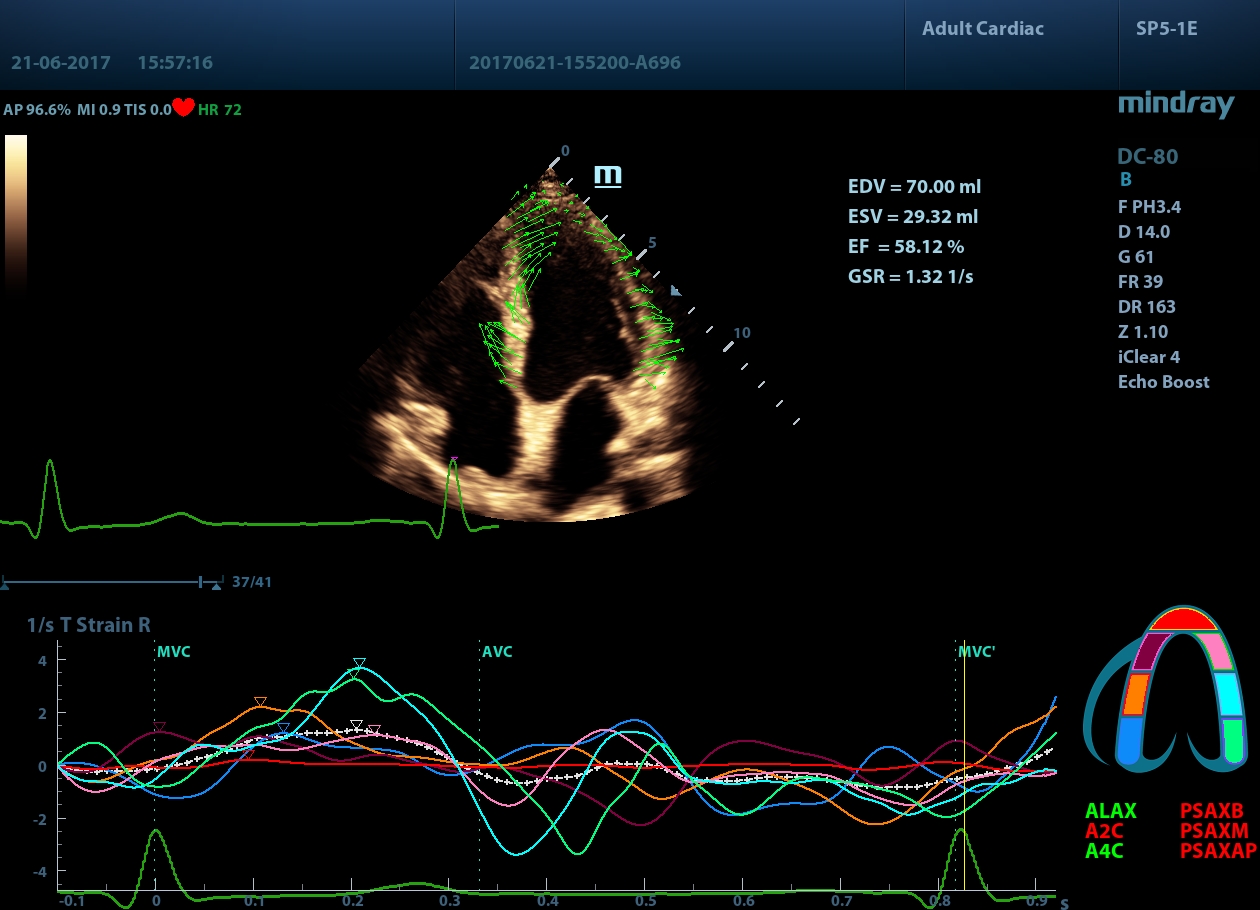Viewport: 1260px width, 910px height.
Task: Click the red heart rate icon
Action: click(x=183, y=108)
